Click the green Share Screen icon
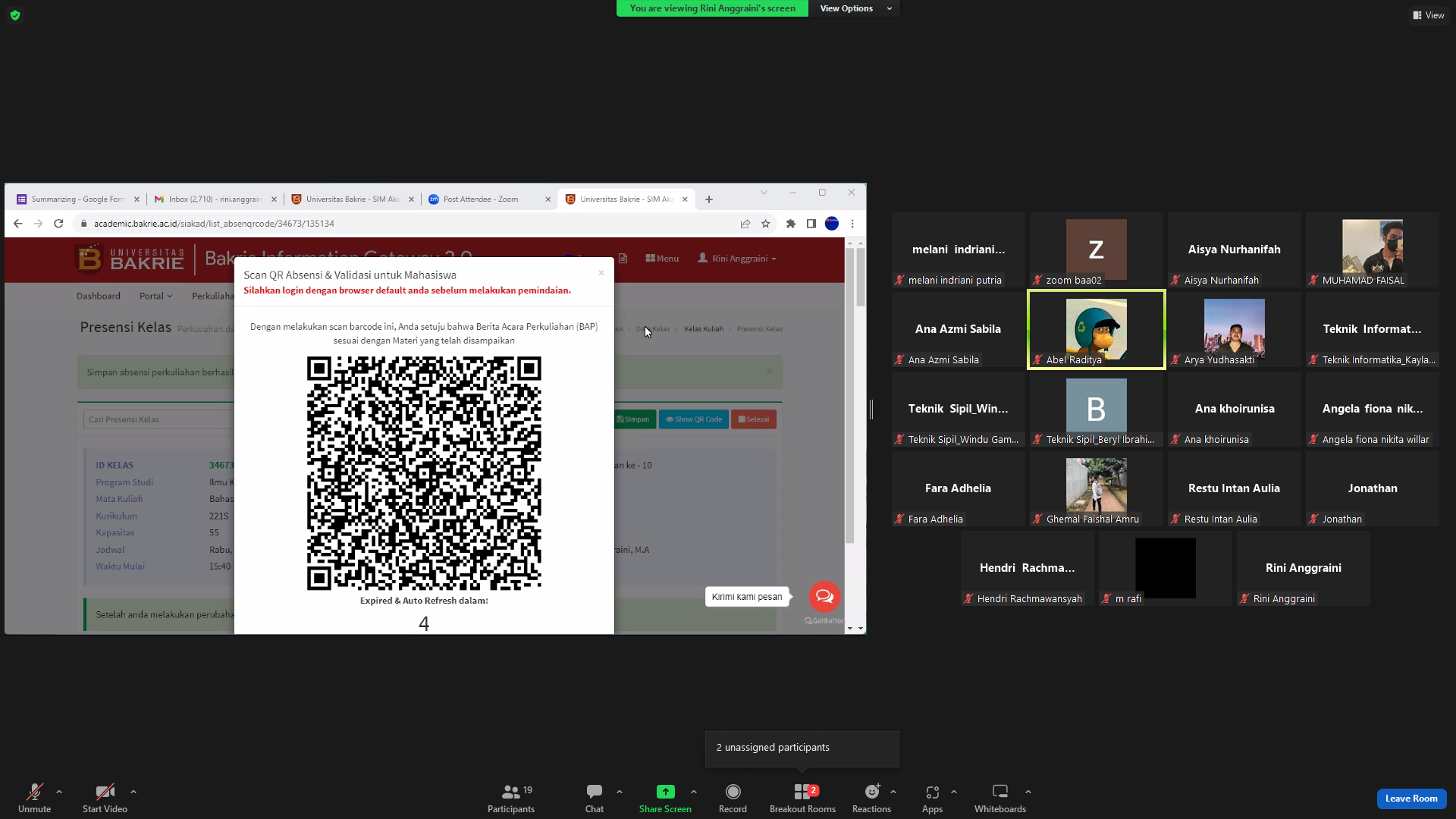Viewport: 1456px width, 819px height. point(665,792)
